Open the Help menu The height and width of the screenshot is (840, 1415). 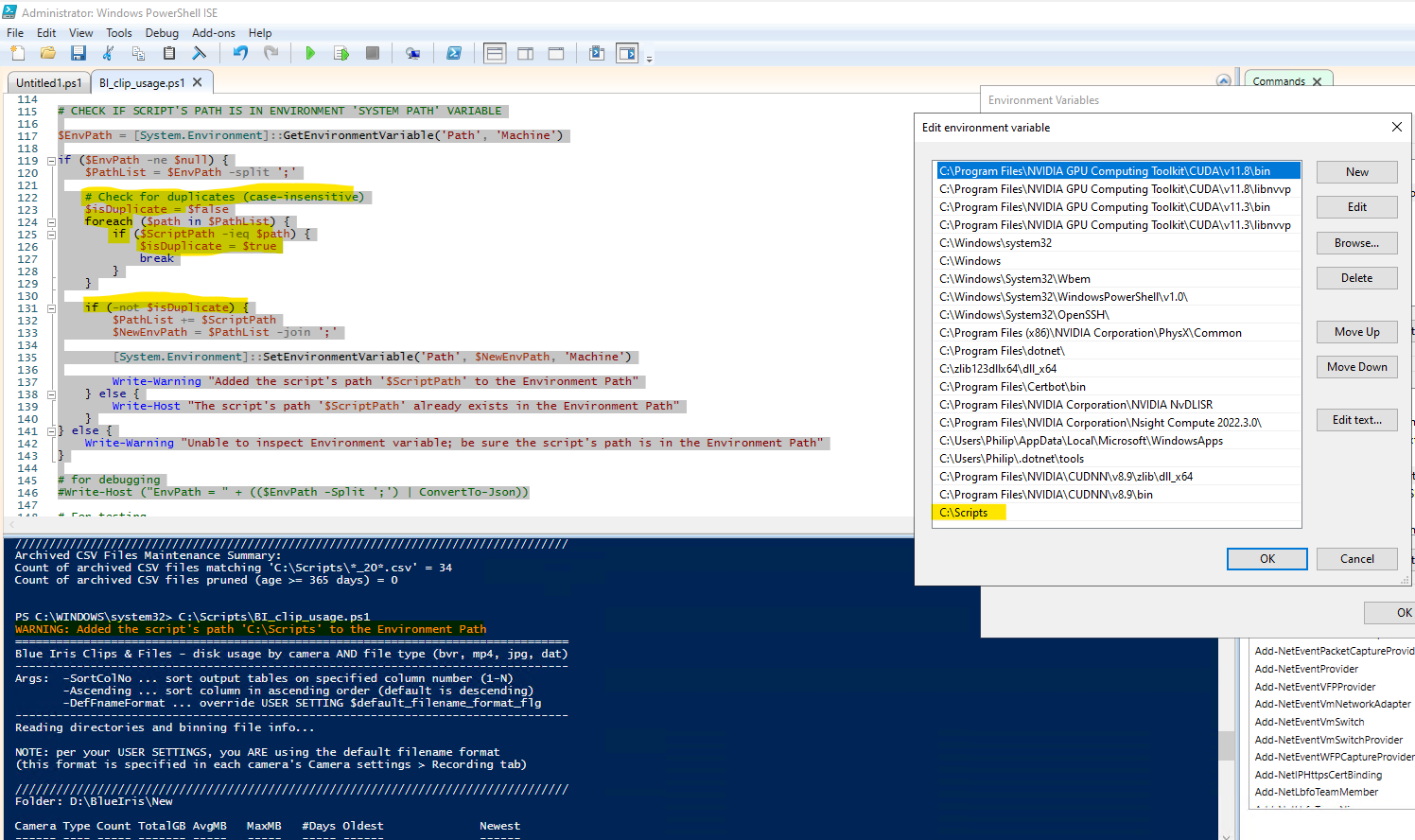coord(260,32)
